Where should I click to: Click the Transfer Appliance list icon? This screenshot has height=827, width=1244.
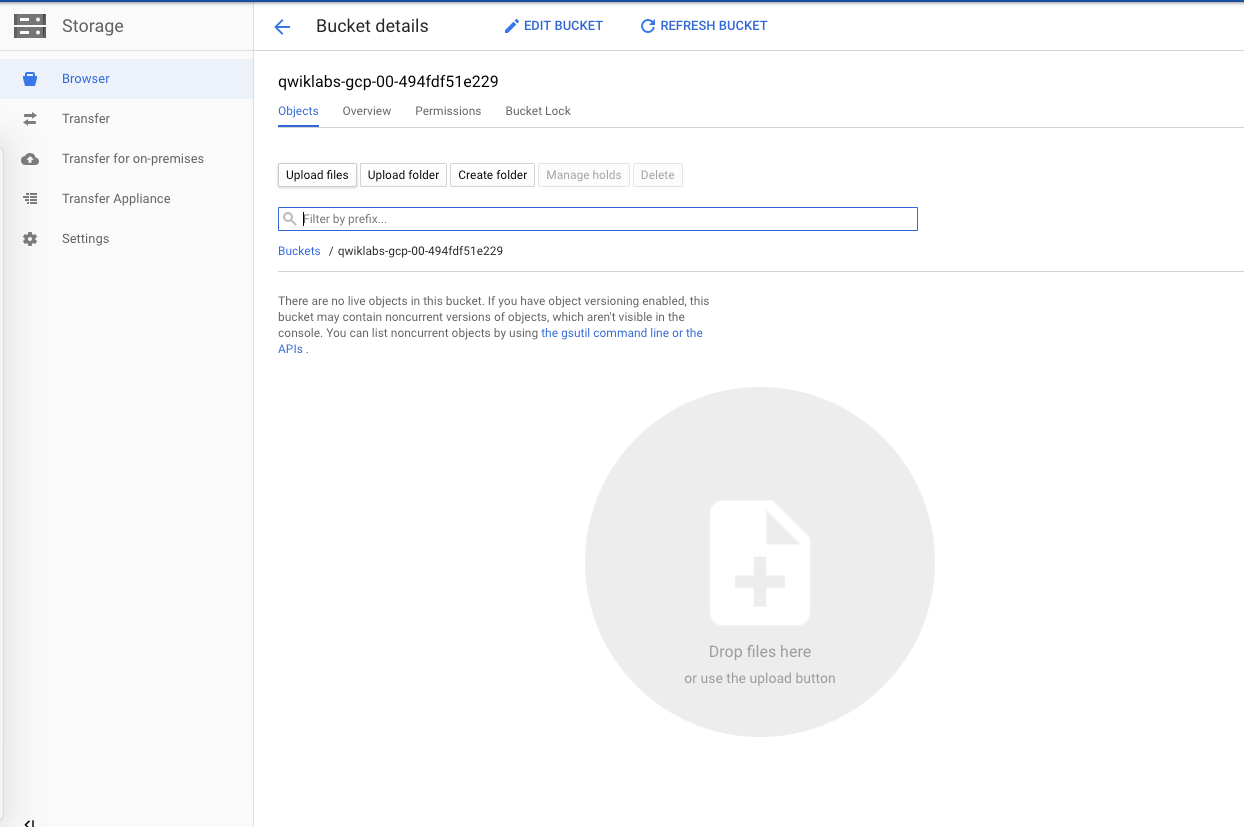(30, 199)
